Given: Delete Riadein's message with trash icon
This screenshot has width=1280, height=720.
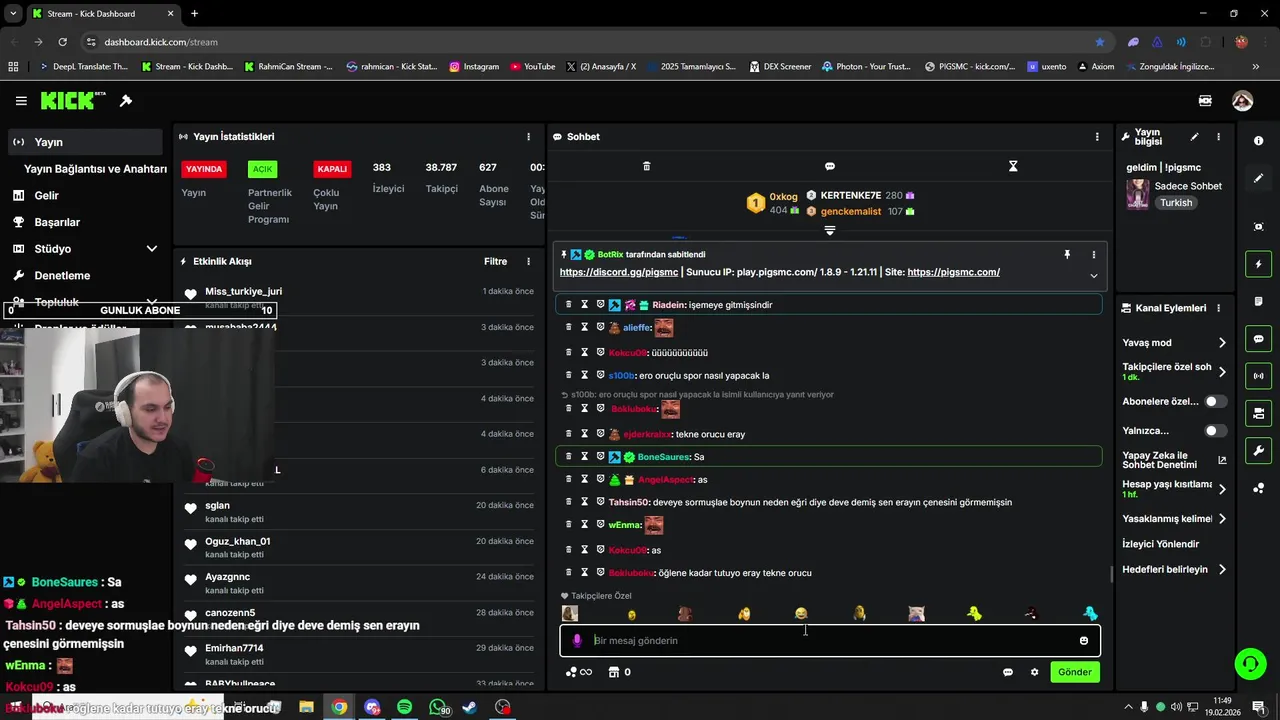Looking at the screenshot, I should (569, 305).
